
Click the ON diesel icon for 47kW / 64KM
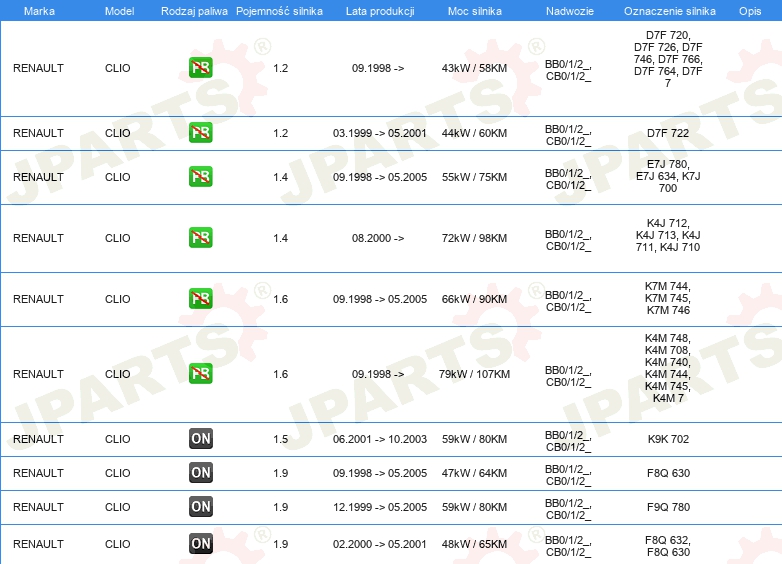click(x=200, y=473)
